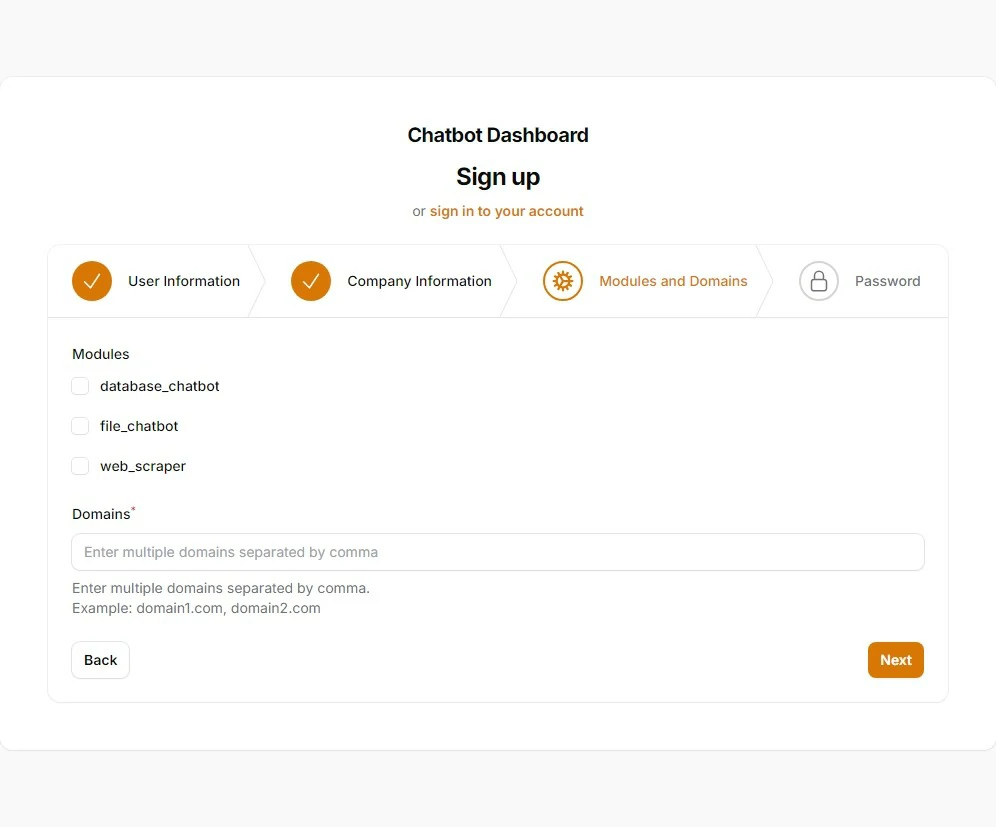Enable the database_chatbot module
Viewport: 996px width, 827px height.
(80, 386)
